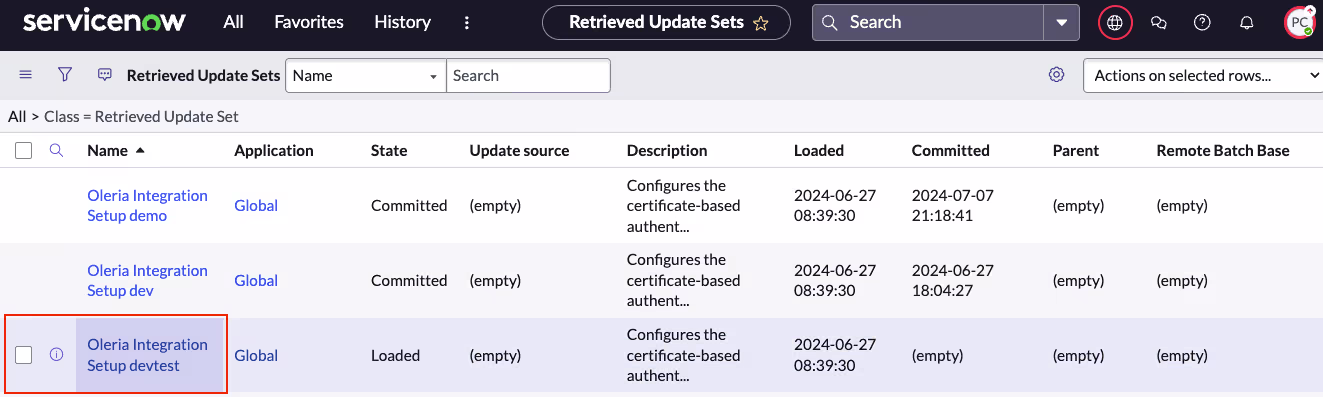The image size is (1323, 397).
Task: Open Global application link in demo row
Action: click(256, 206)
